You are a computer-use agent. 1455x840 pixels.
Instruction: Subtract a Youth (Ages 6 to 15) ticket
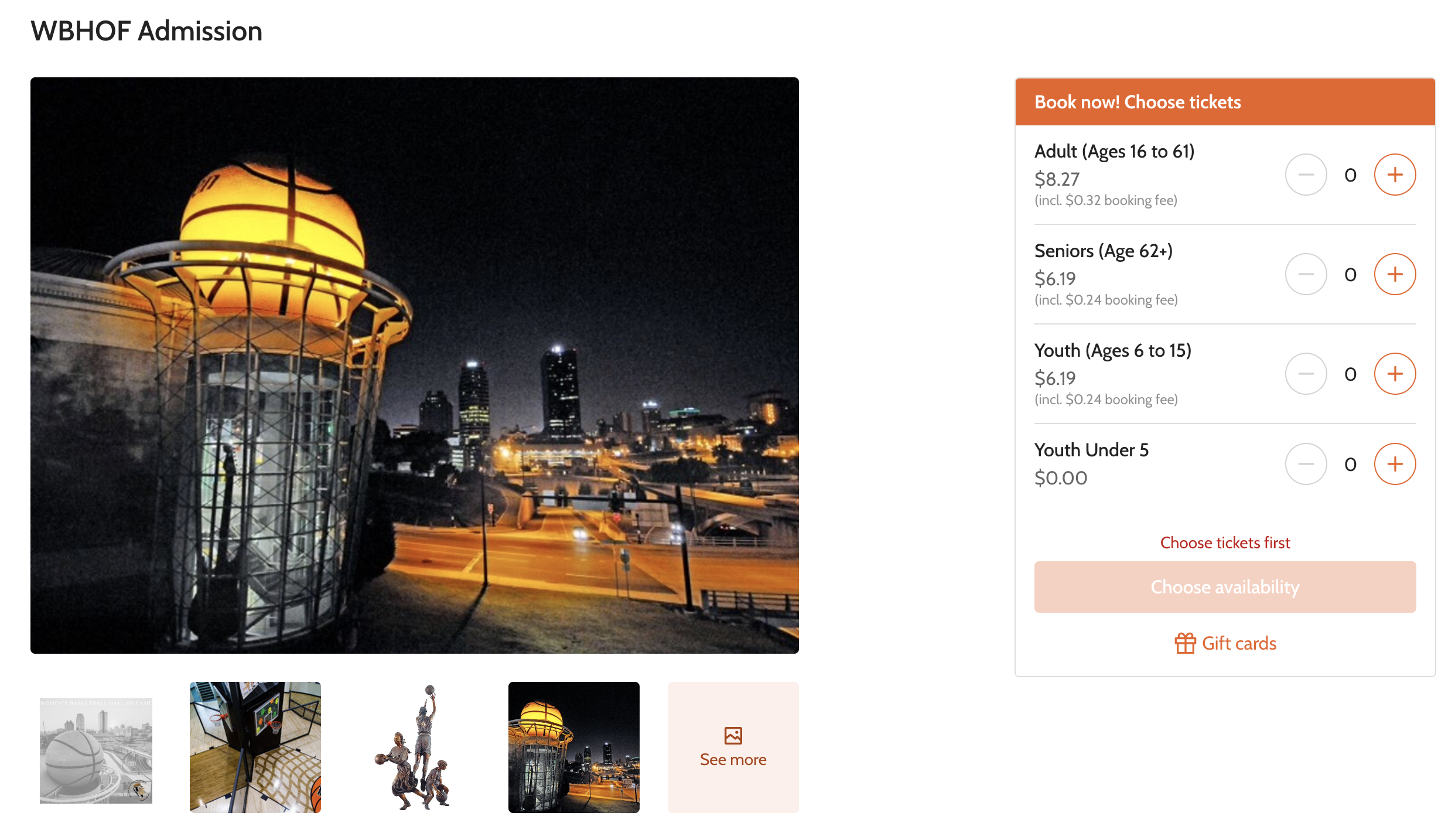click(1306, 374)
